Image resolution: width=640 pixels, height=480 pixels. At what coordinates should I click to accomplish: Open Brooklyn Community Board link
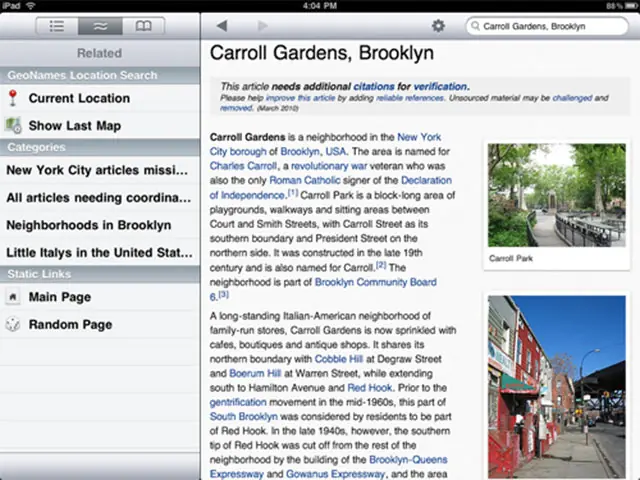[376, 282]
